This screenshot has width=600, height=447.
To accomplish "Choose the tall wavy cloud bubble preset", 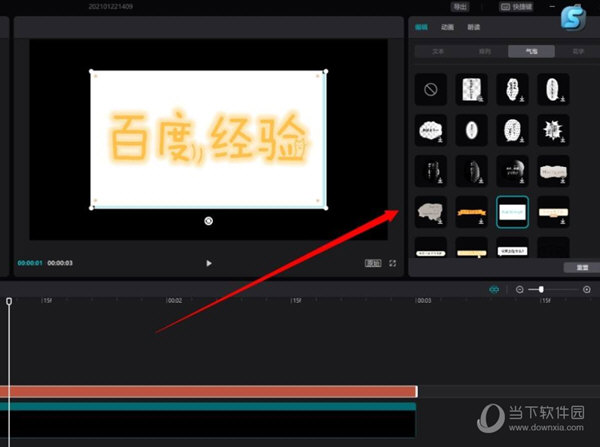I will point(512,90).
